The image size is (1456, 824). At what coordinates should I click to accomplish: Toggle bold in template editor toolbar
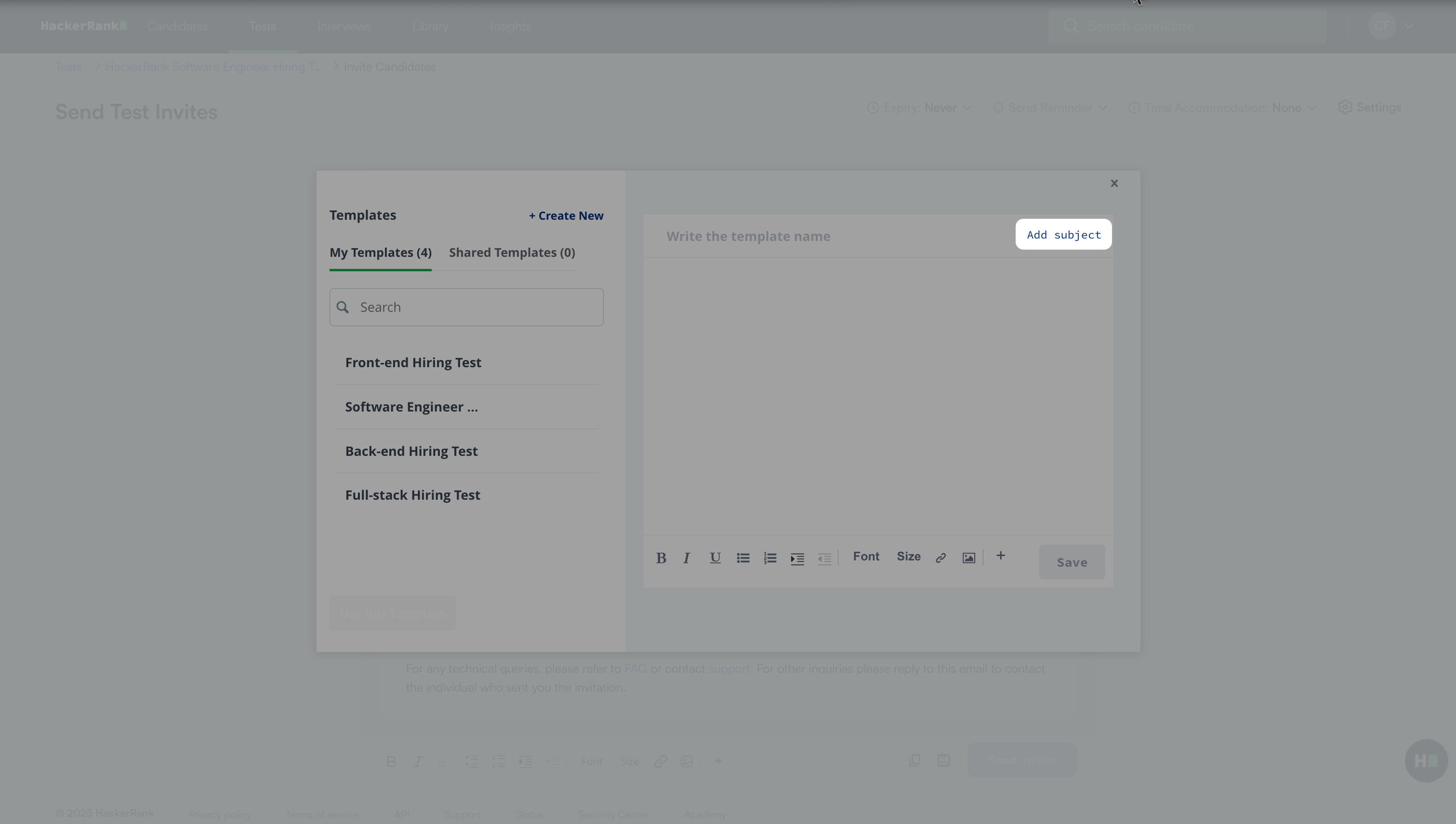pos(661,558)
